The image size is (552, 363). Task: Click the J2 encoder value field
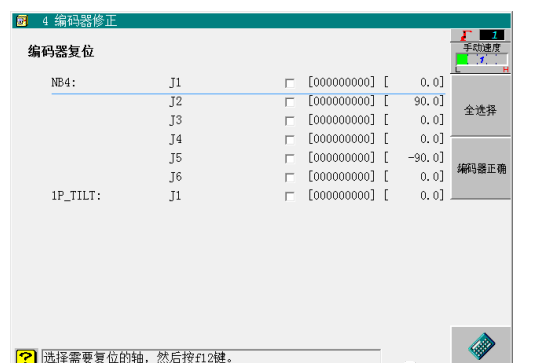coord(341,101)
